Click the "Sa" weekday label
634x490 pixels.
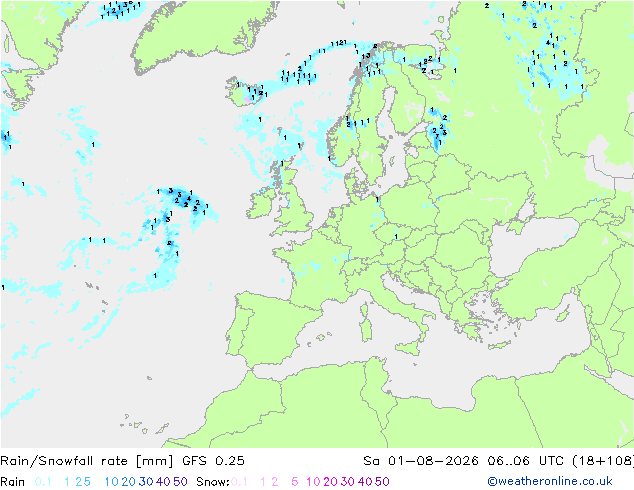pos(372,461)
